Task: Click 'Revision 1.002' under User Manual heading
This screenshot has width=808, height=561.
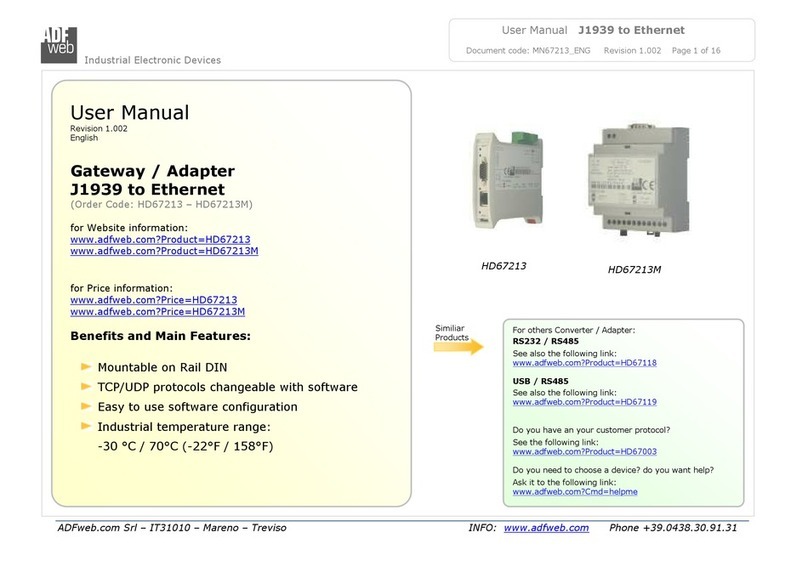Action: tap(99, 128)
